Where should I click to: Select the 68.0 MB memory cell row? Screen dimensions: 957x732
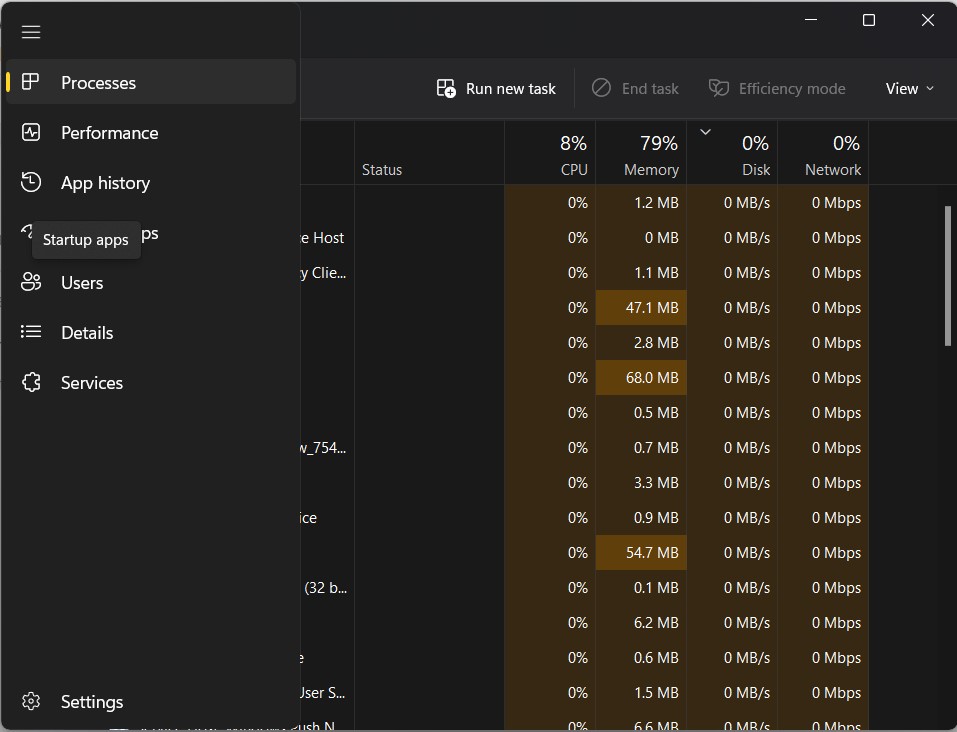click(641, 378)
